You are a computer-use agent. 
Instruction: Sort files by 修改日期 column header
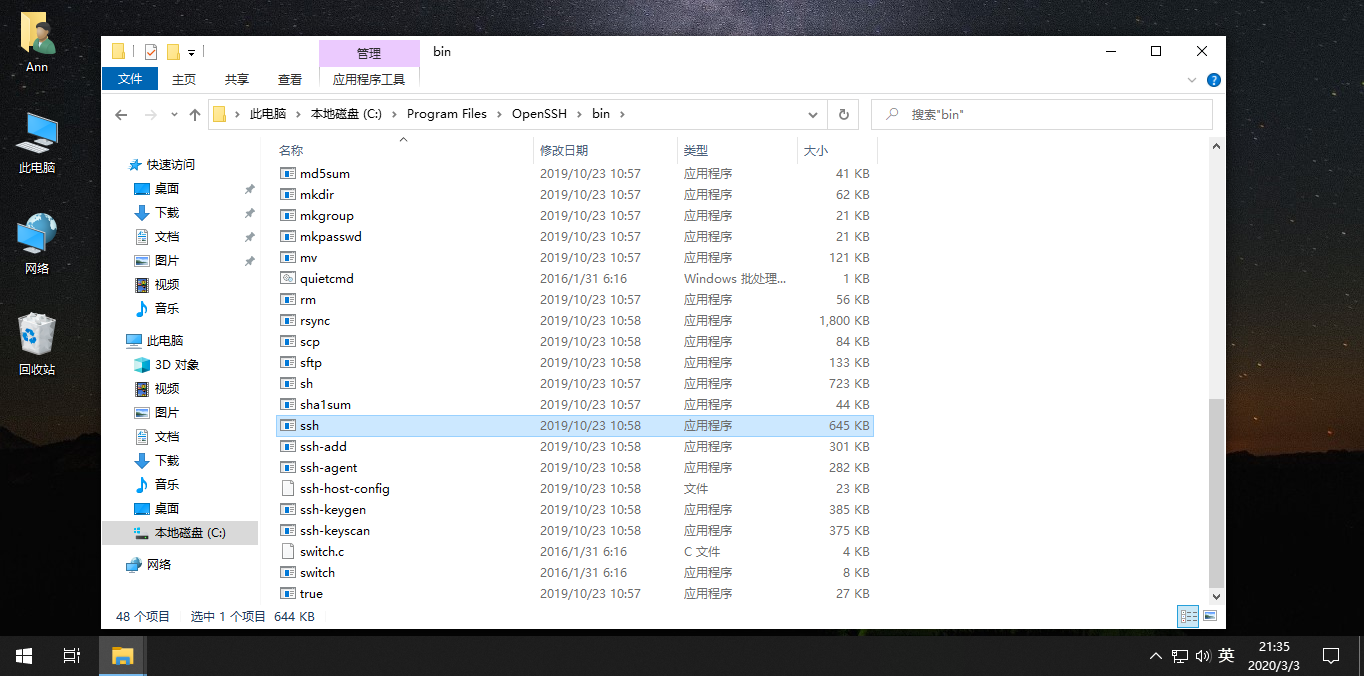point(605,151)
